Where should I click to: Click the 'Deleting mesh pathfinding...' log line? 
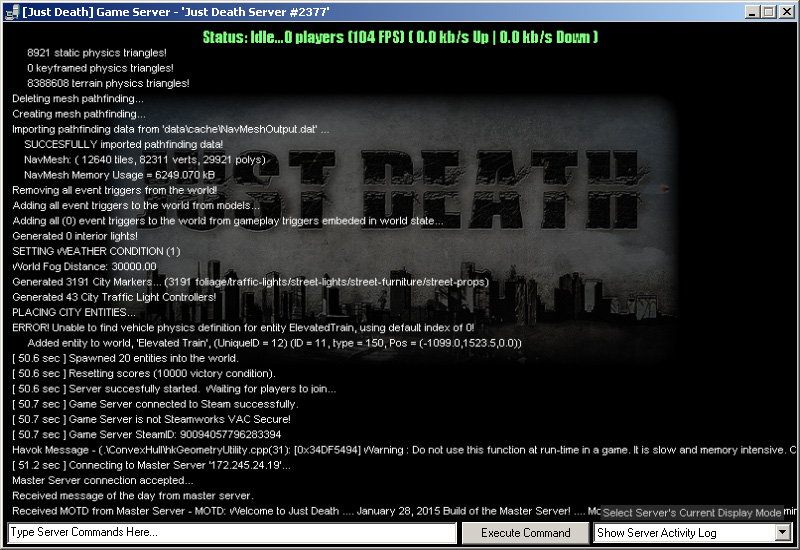78,99
